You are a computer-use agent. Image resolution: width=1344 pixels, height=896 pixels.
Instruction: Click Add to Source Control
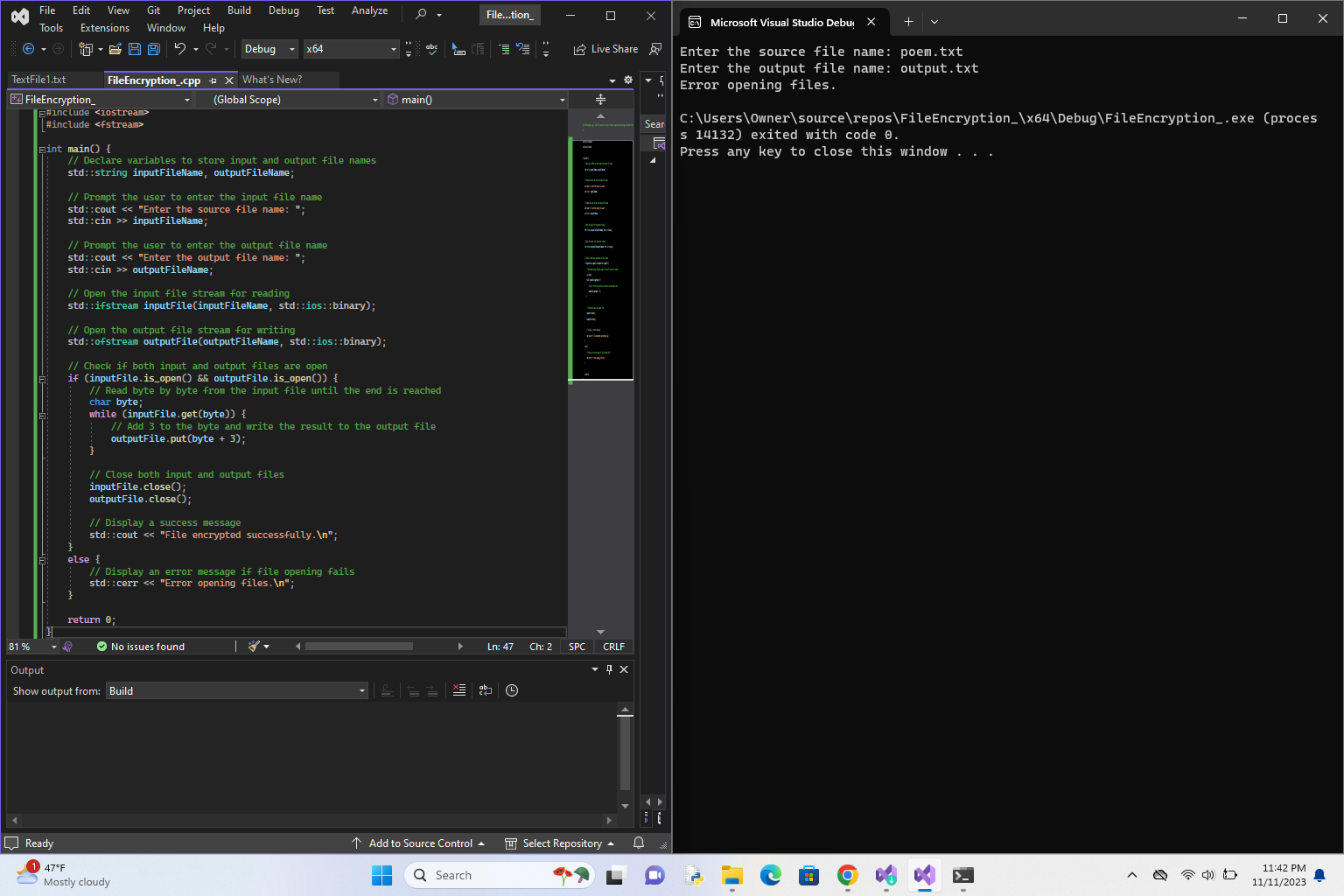point(420,843)
